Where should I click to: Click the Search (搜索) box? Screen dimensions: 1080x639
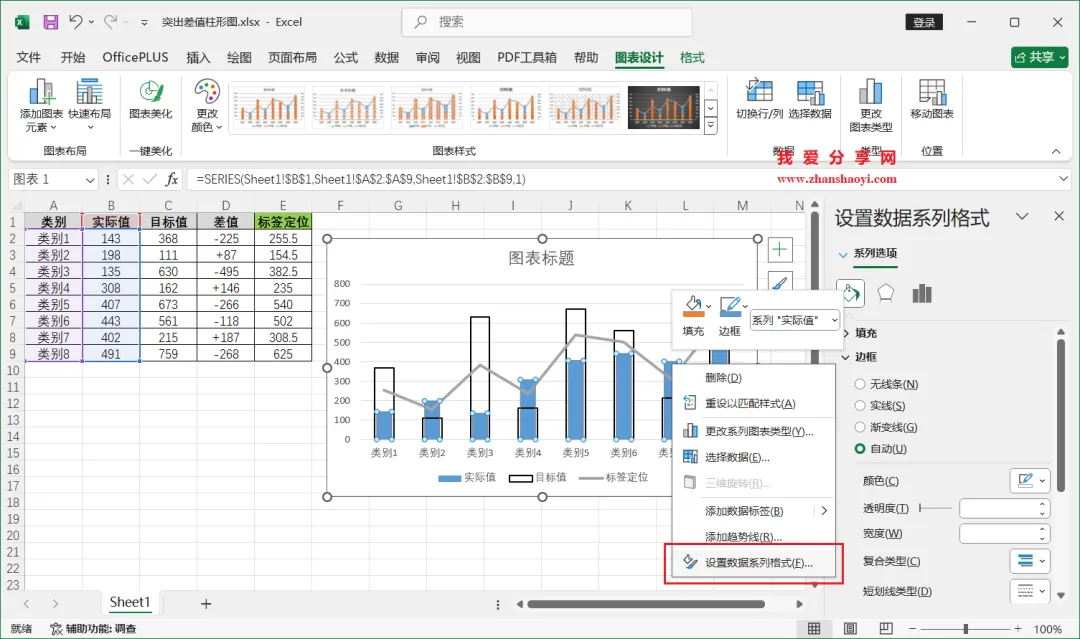click(x=547, y=22)
